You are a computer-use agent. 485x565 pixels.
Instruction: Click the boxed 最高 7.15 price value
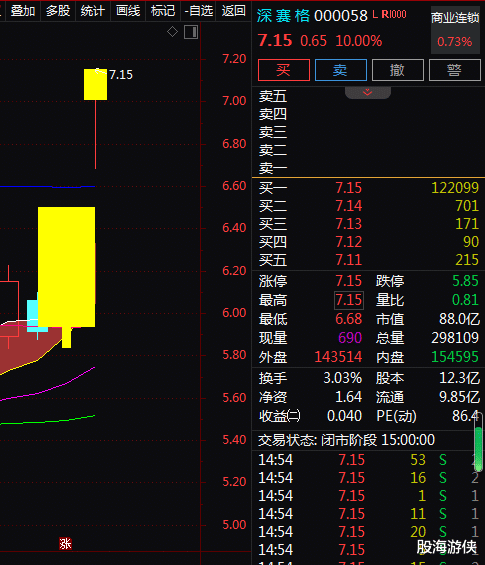coord(349,300)
